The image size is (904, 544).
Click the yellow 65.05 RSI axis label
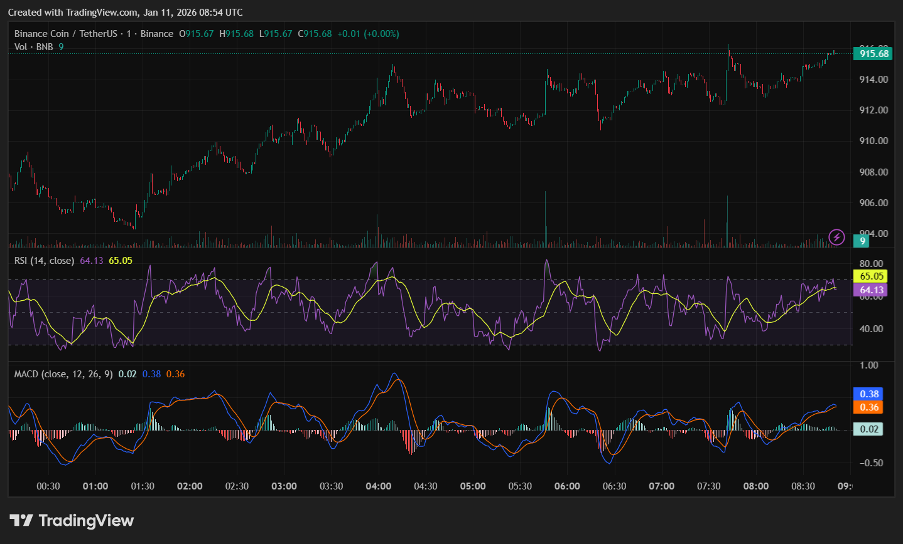click(871, 276)
